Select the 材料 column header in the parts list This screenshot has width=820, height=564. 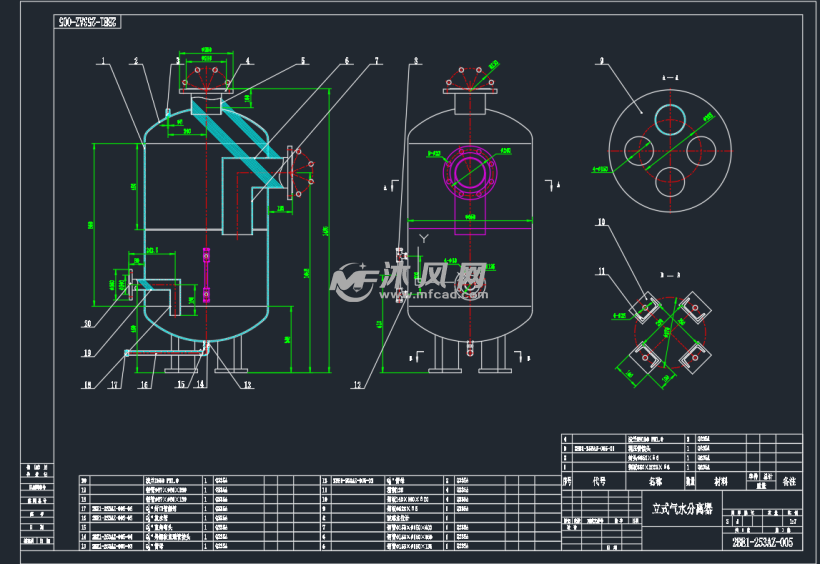[x=720, y=481]
